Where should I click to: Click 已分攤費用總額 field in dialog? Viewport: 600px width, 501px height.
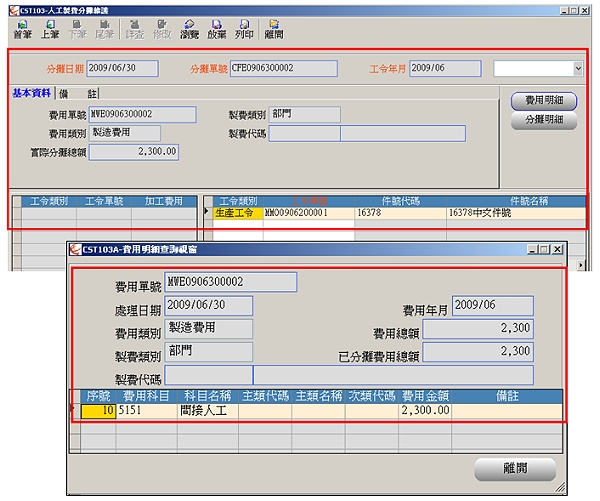point(478,352)
